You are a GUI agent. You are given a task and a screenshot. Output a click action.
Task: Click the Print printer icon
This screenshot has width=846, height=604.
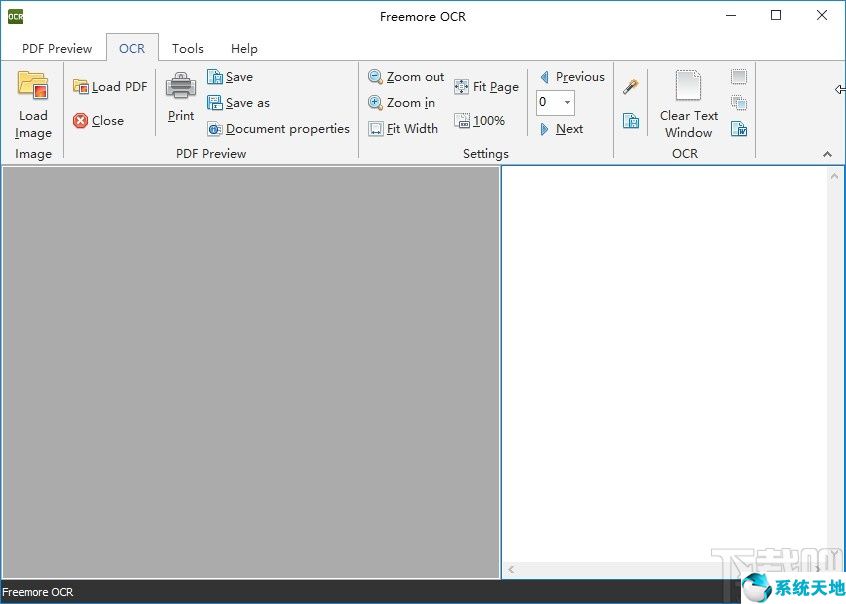point(181,87)
